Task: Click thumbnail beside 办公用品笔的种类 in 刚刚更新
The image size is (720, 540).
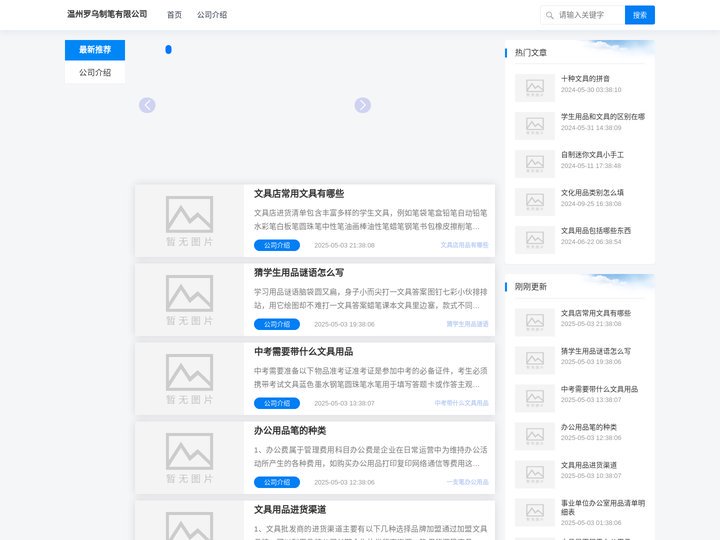Action: (x=534, y=436)
